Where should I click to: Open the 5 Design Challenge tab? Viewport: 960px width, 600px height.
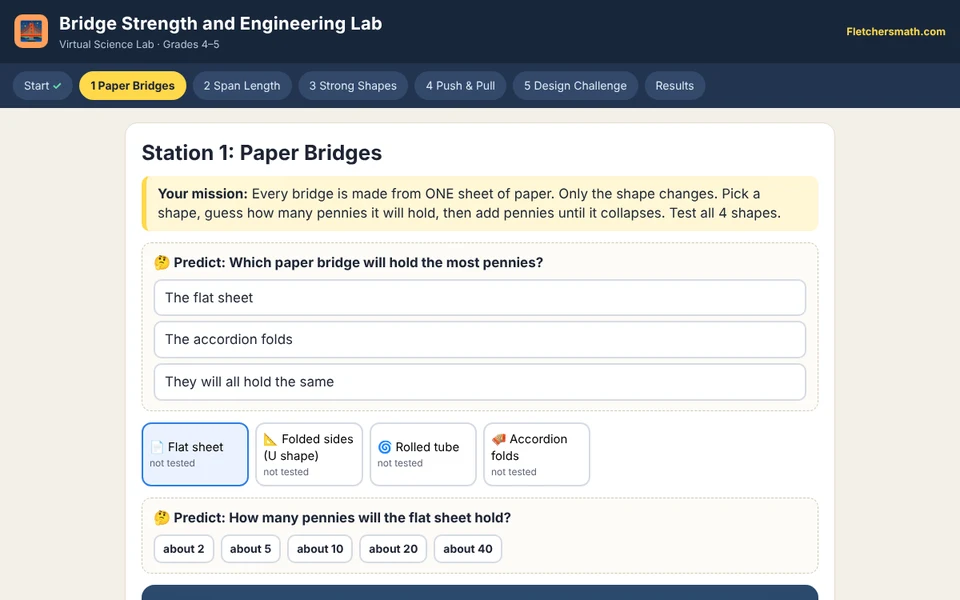(575, 86)
